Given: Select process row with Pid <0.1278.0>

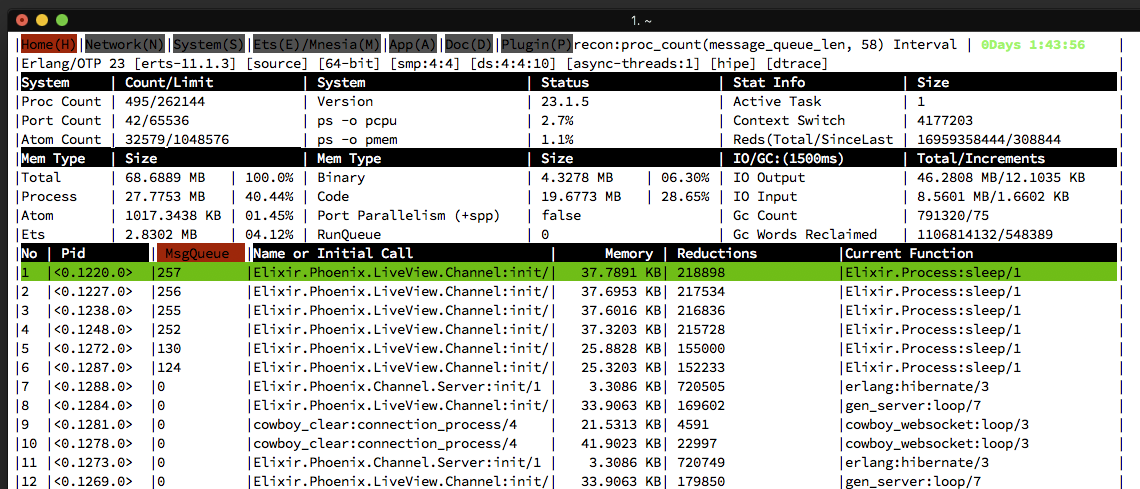Looking at the screenshot, I should tap(570, 443).
